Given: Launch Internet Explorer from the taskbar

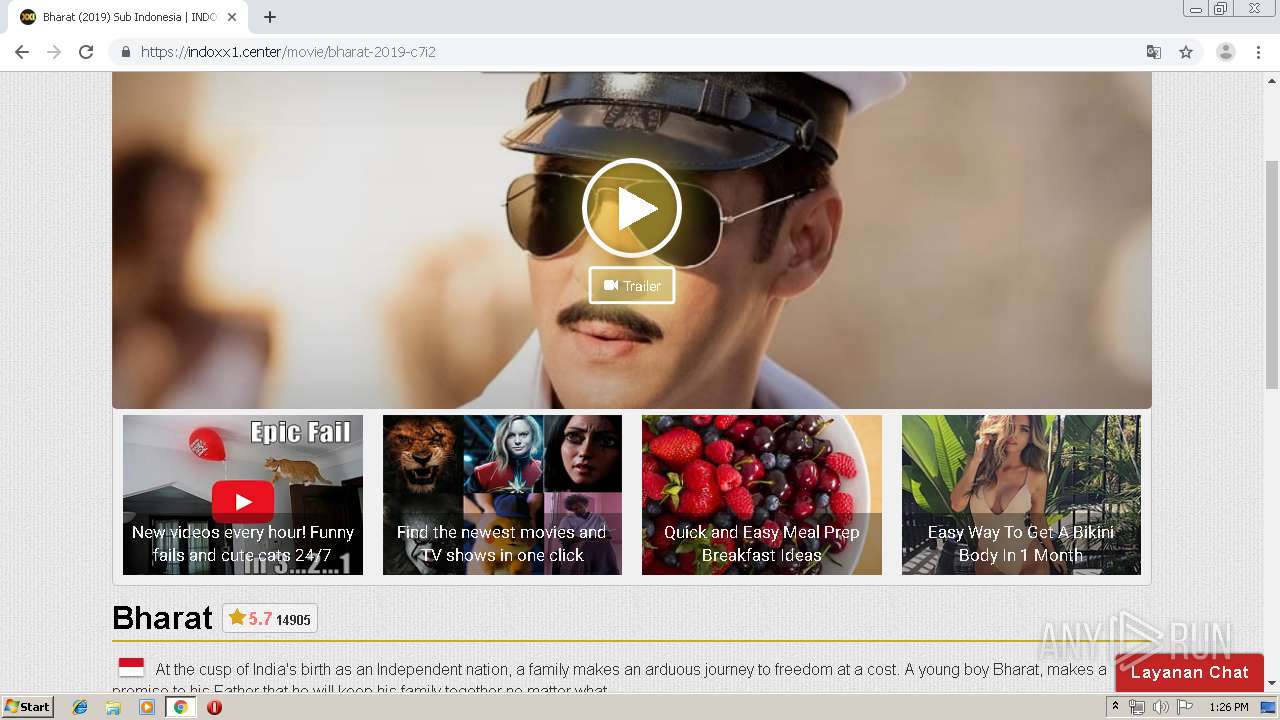Looking at the screenshot, I should (80, 707).
